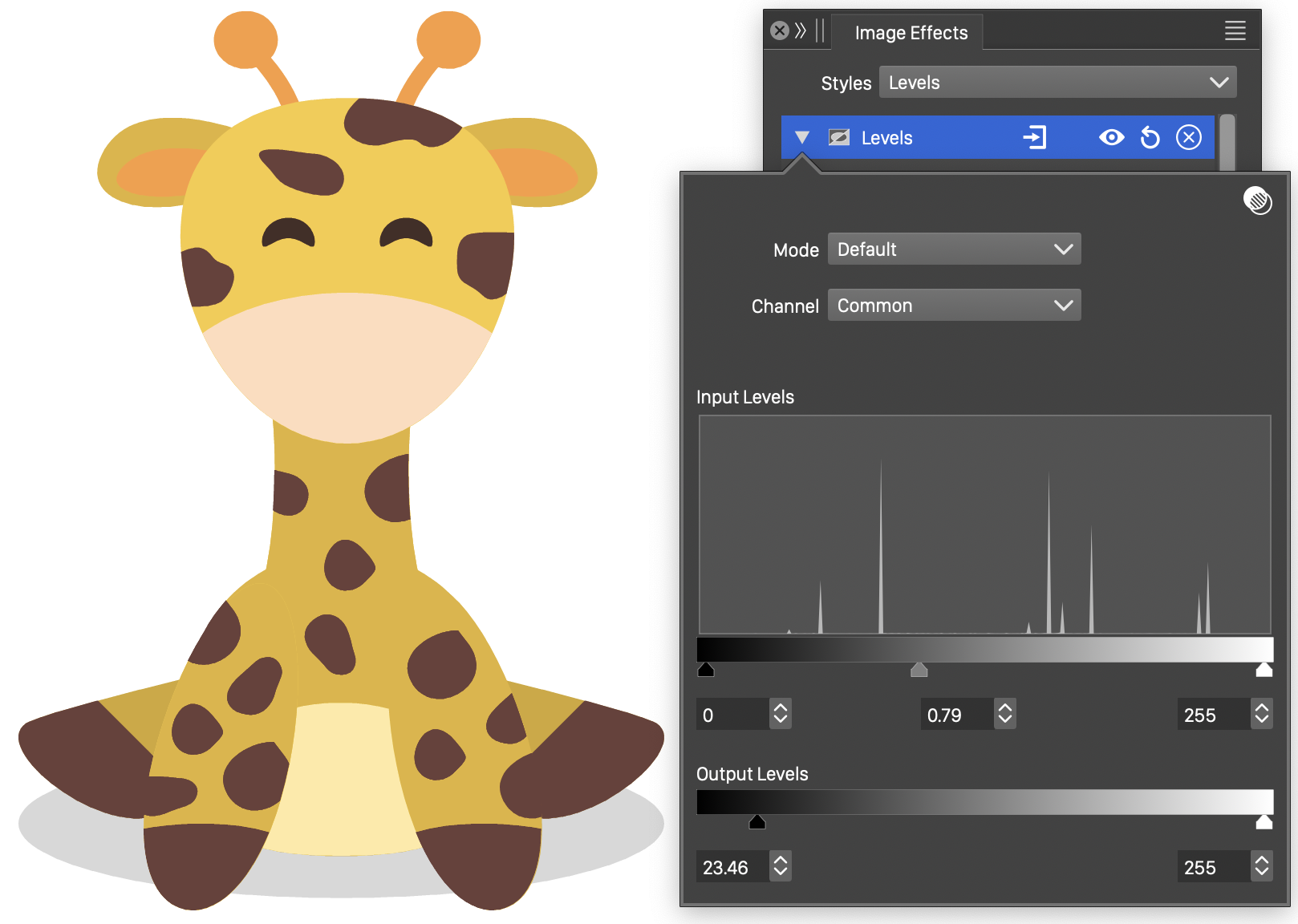This screenshot has width=1298, height=924.
Task: Click the Levels effect type icon
Action: tap(839, 138)
